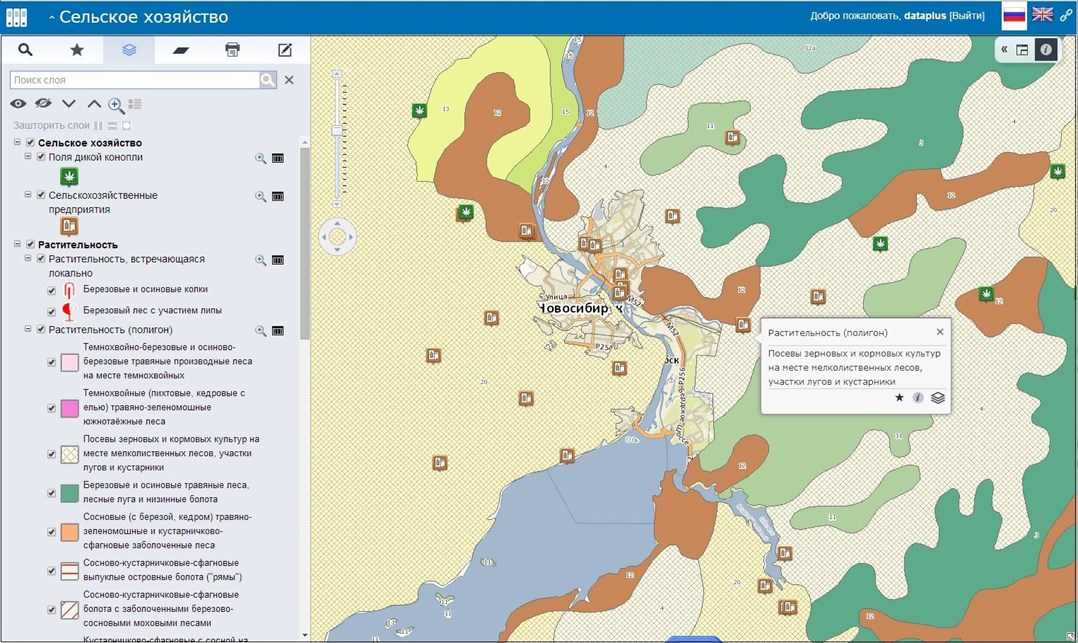Open attribute table for Поля дикой конопли

coord(278,158)
